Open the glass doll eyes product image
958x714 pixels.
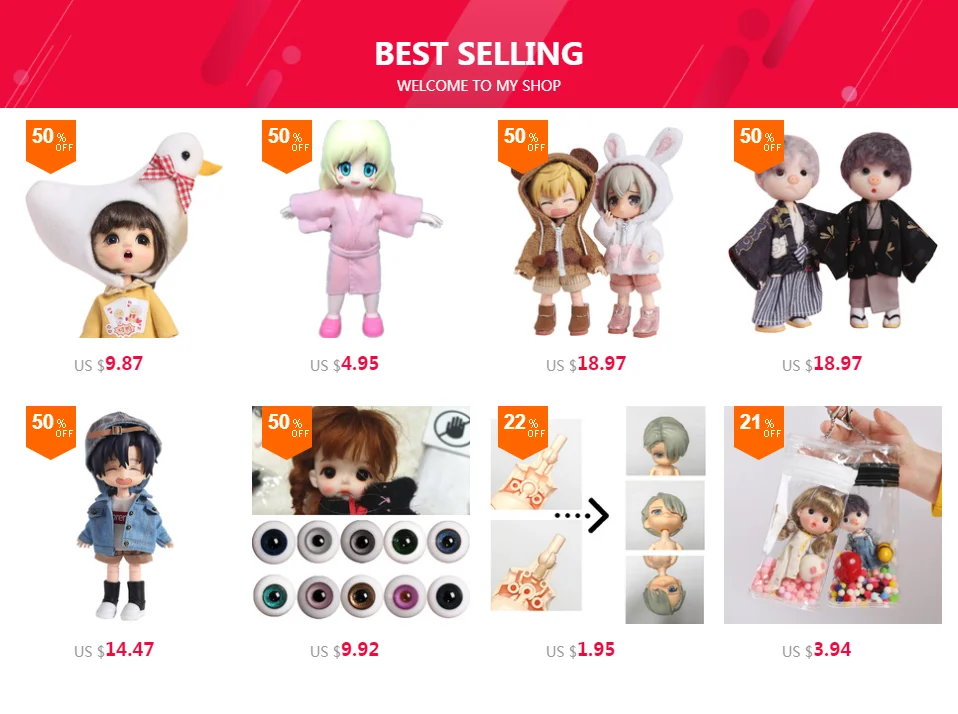[x=361, y=514]
